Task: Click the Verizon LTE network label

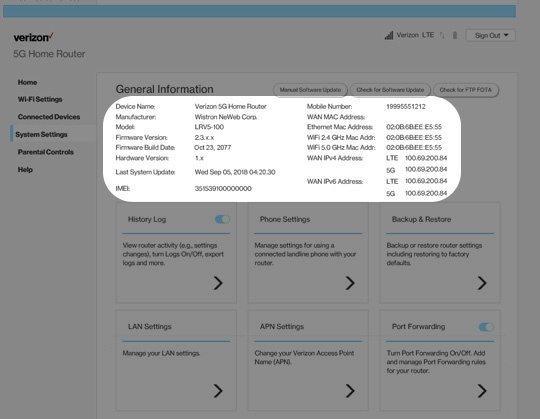Action: 415,35
